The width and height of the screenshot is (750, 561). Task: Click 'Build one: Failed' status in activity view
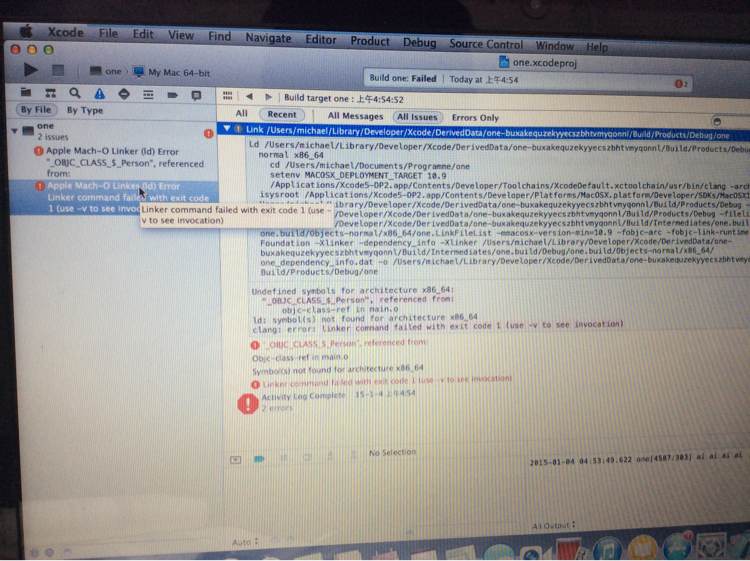403,78
